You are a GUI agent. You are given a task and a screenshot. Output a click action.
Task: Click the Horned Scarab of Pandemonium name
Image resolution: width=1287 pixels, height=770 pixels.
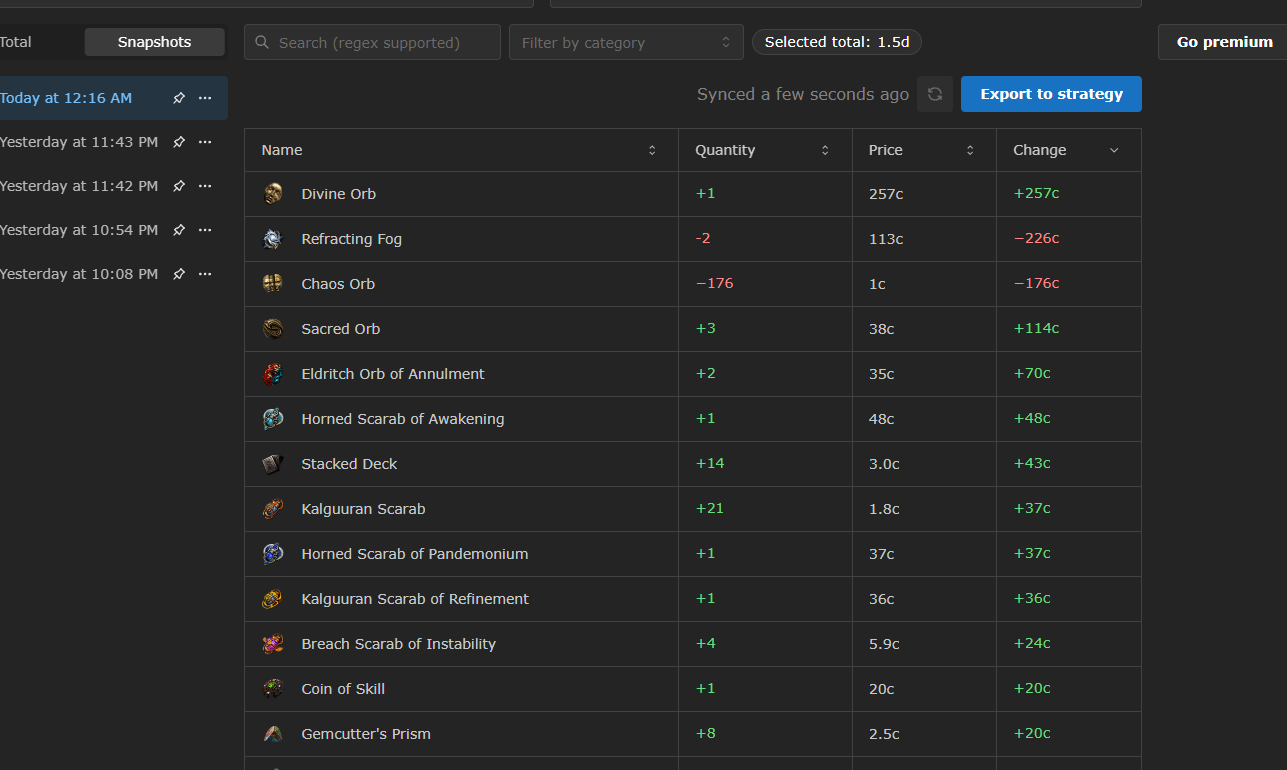(x=415, y=554)
